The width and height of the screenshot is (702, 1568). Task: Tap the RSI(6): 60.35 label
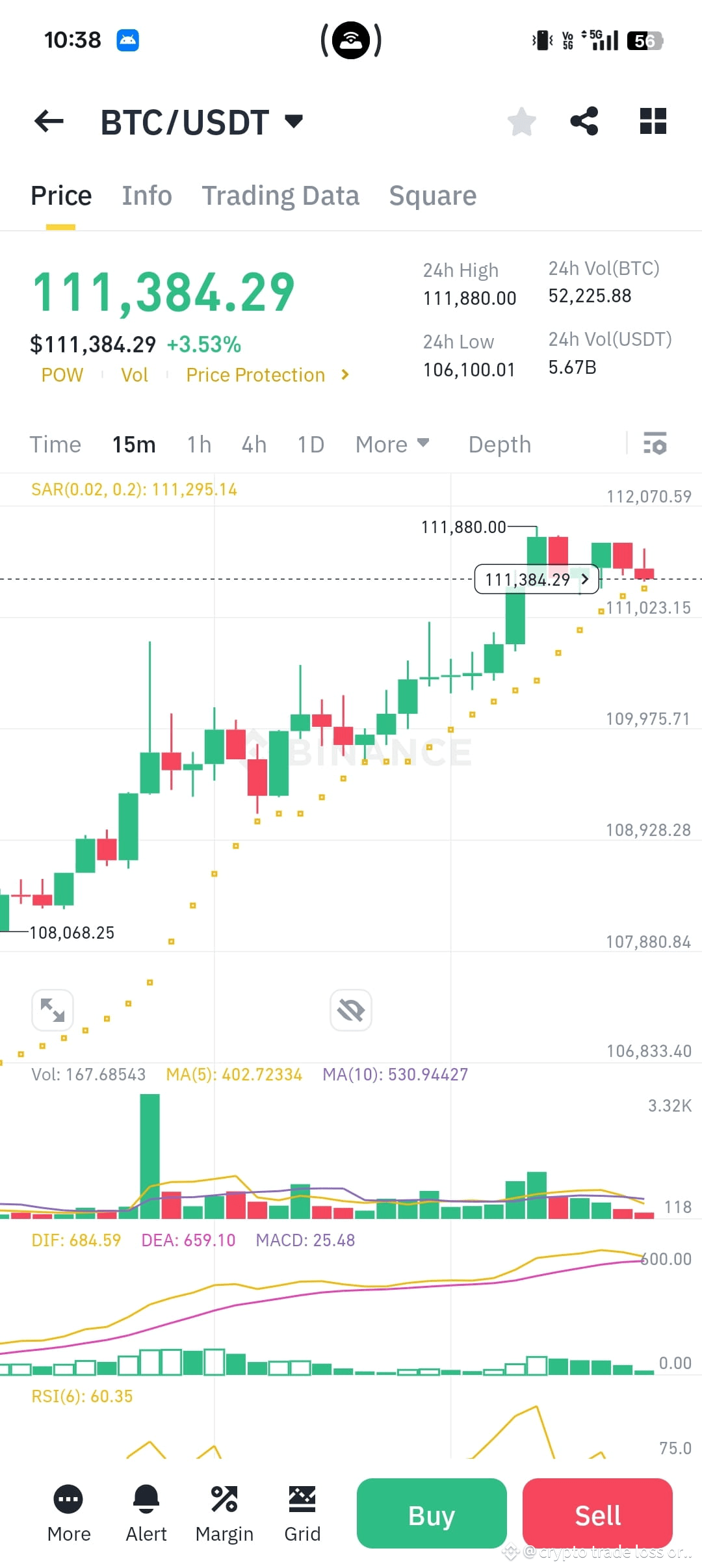pyautogui.click(x=82, y=1396)
